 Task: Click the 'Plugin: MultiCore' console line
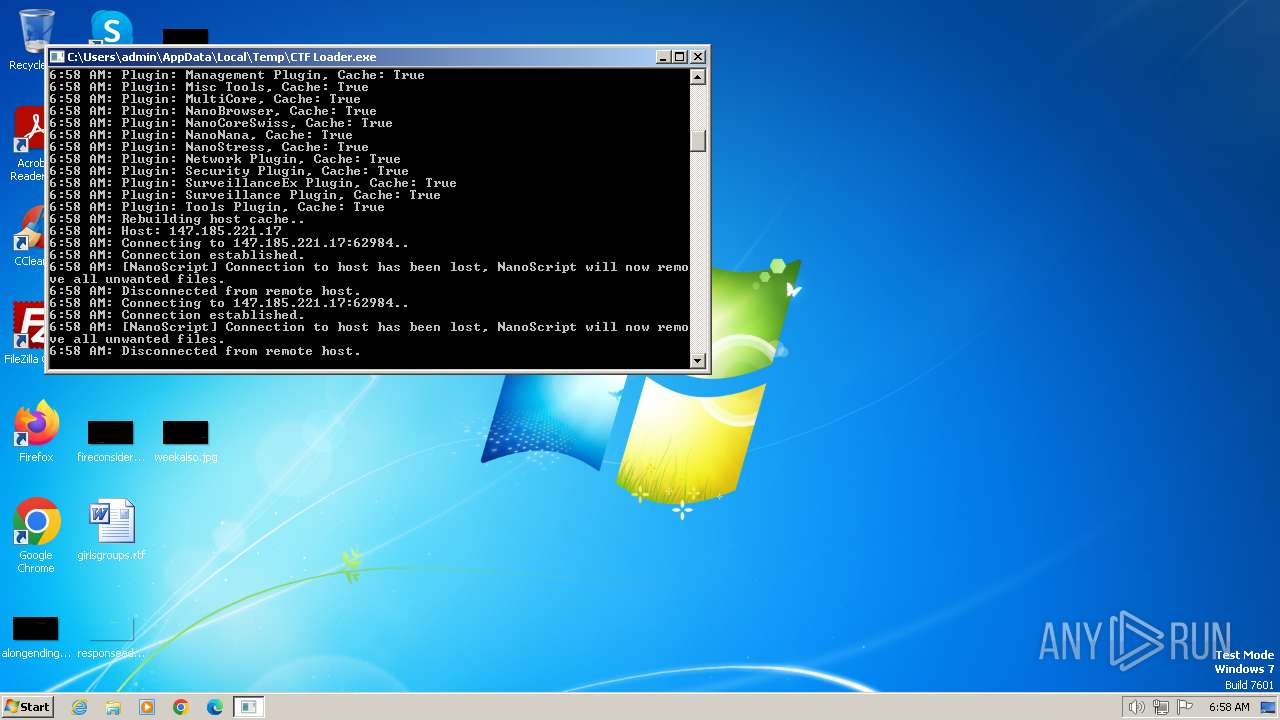205,99
